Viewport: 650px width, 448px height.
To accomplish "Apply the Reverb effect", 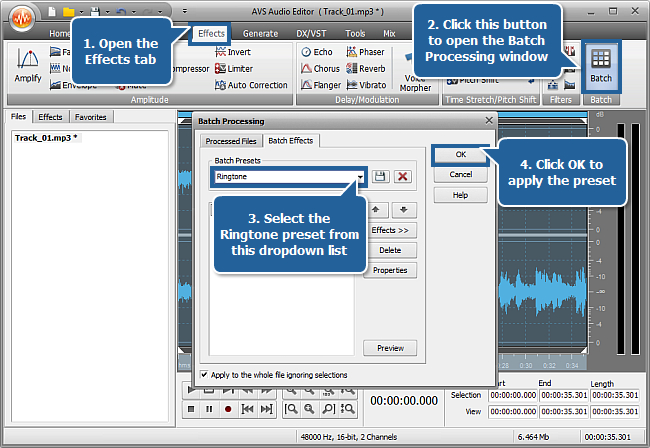I will pos(366,68).
